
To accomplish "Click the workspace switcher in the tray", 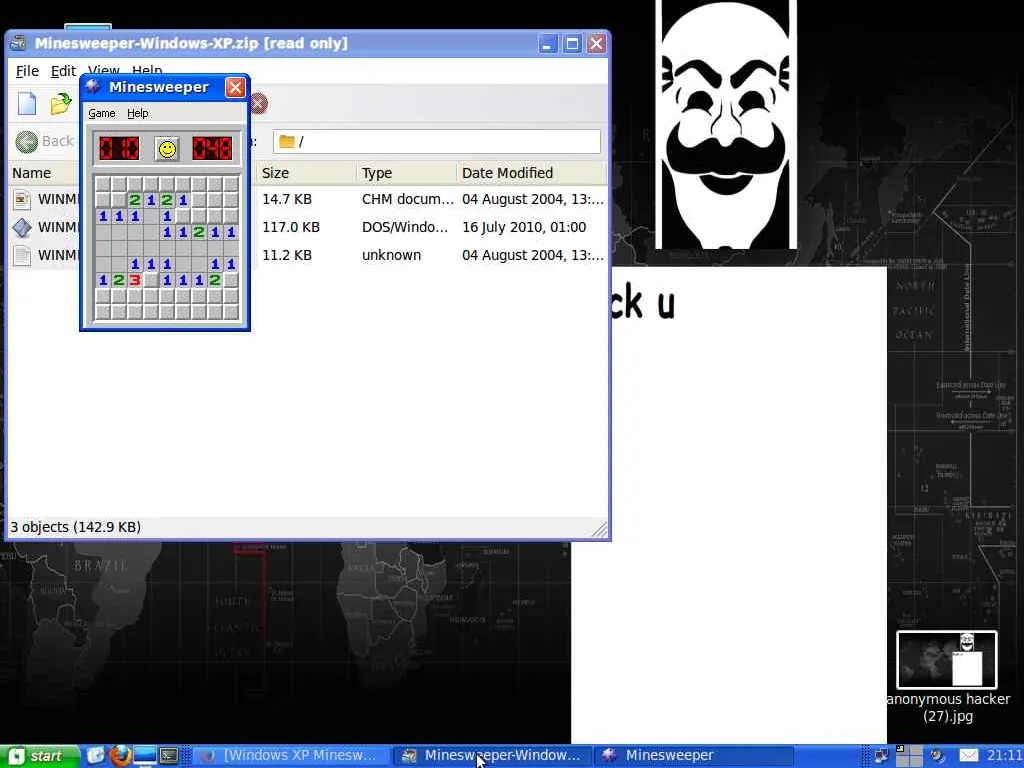I will click(908, 756).
